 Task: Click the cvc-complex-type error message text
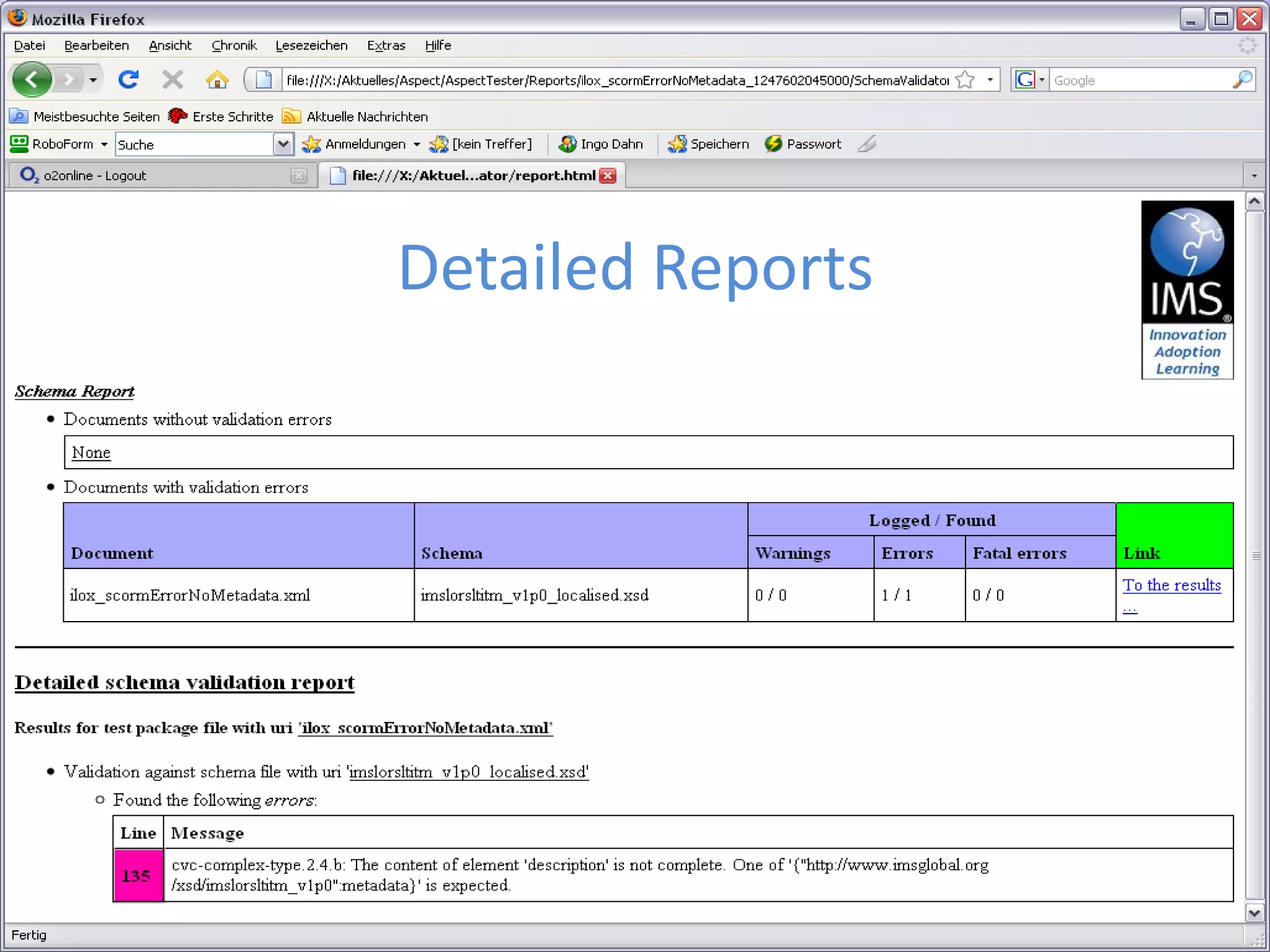pos(580,875)
